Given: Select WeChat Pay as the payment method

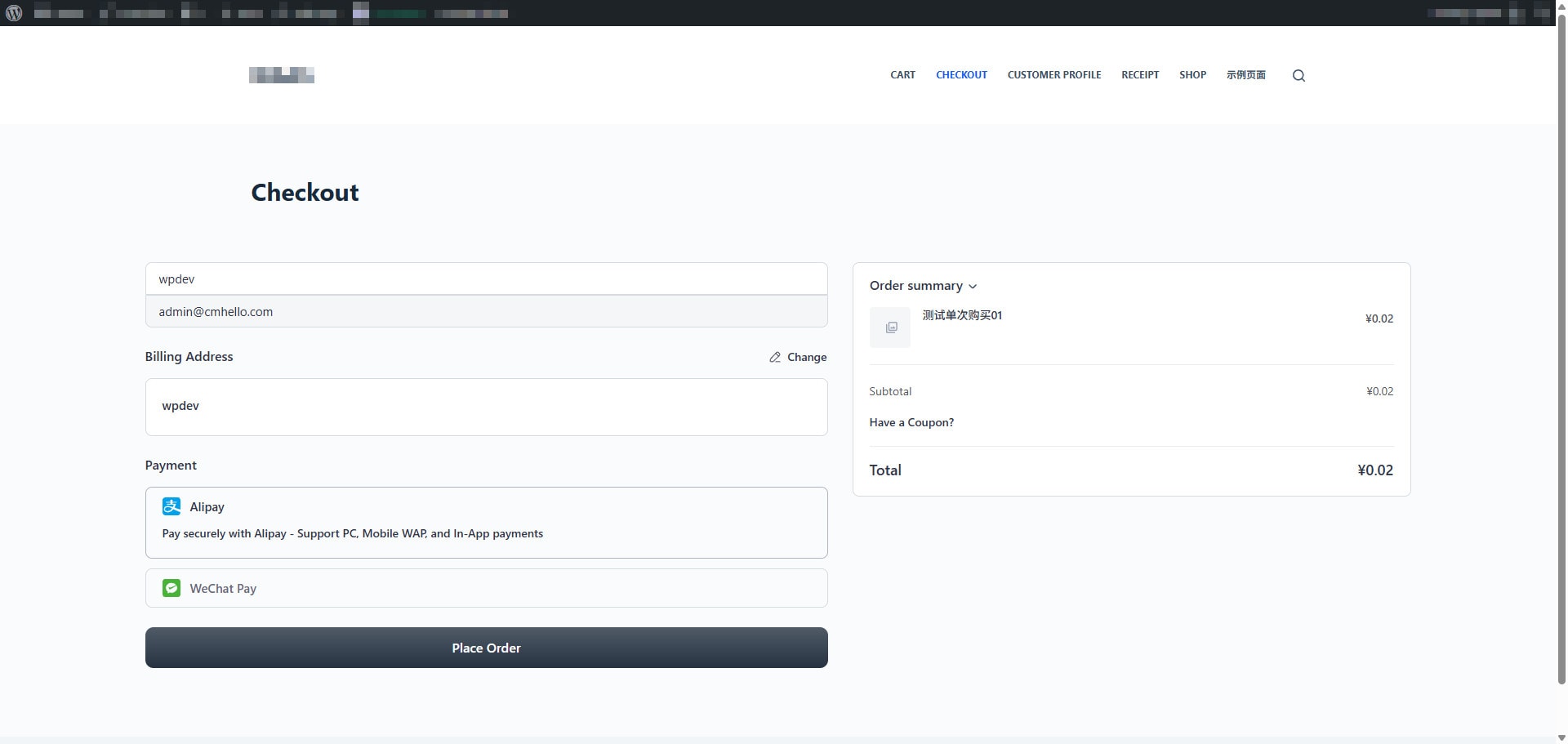Looking at the screenshot, I should point(486,587).
